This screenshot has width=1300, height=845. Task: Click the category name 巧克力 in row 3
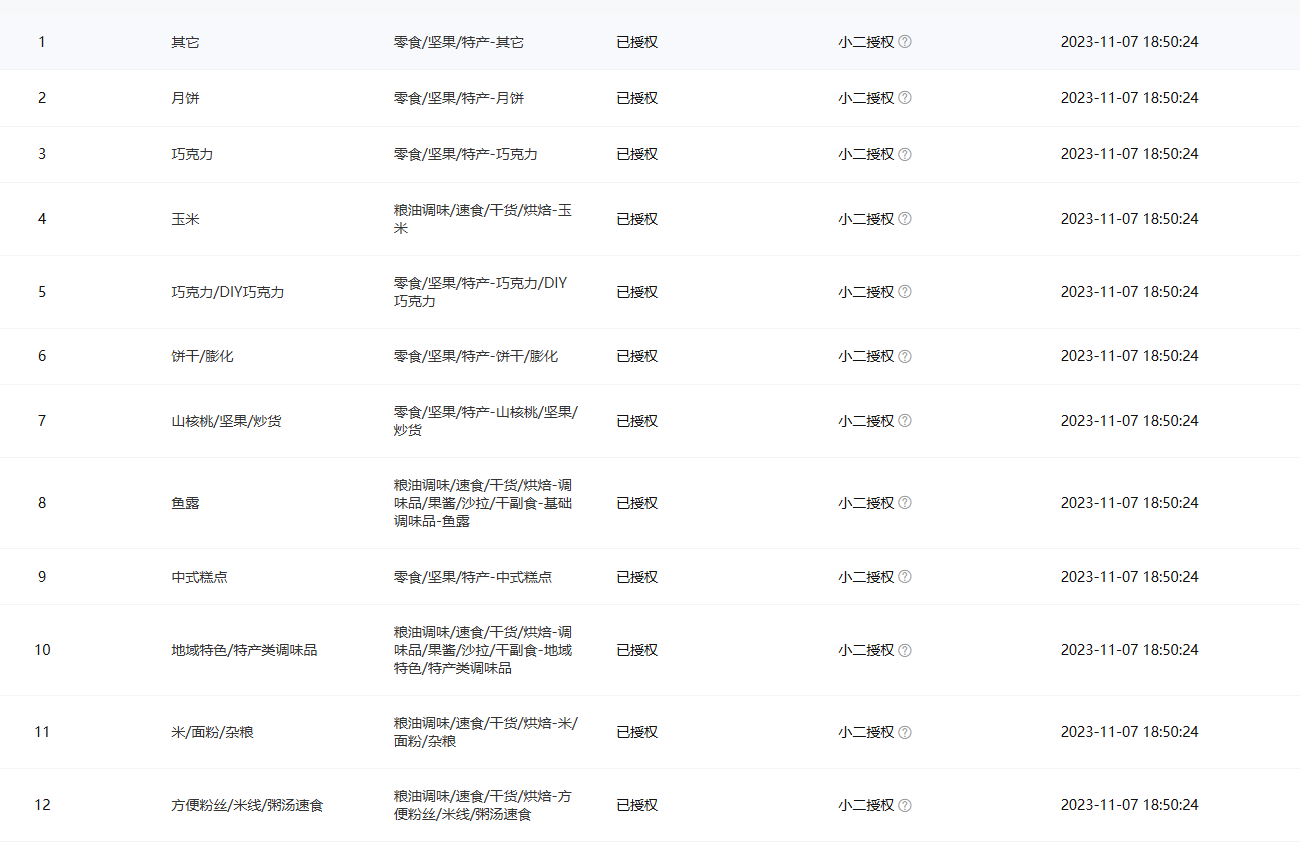coord(192,154)
